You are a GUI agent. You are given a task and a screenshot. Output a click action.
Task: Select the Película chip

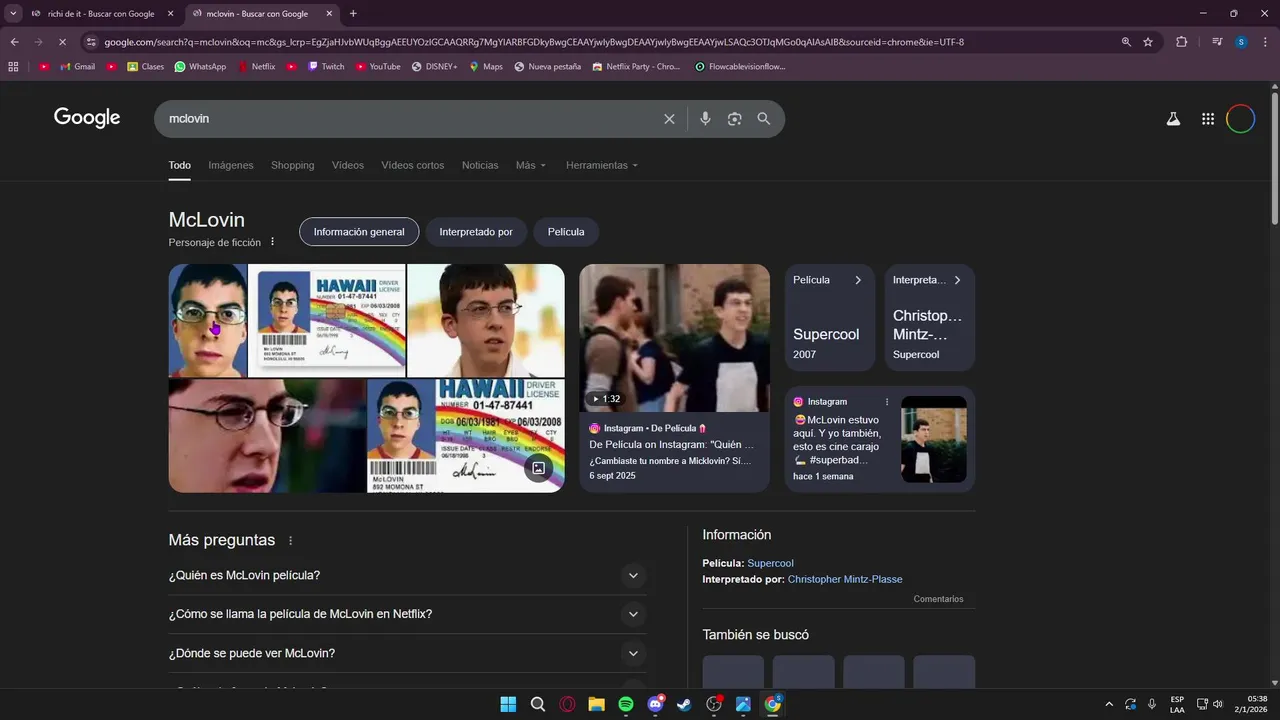pyautogui.click(x=566, y=232)
